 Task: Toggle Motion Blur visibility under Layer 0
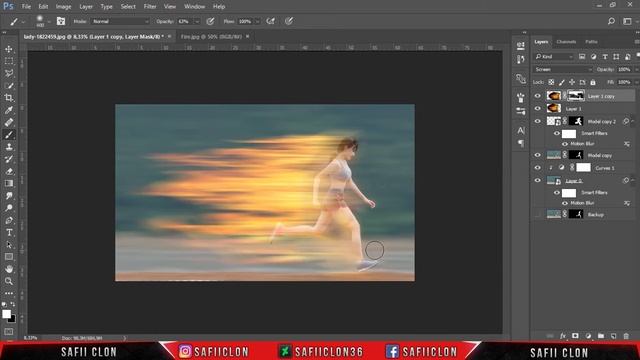click(x=565, y=203)
